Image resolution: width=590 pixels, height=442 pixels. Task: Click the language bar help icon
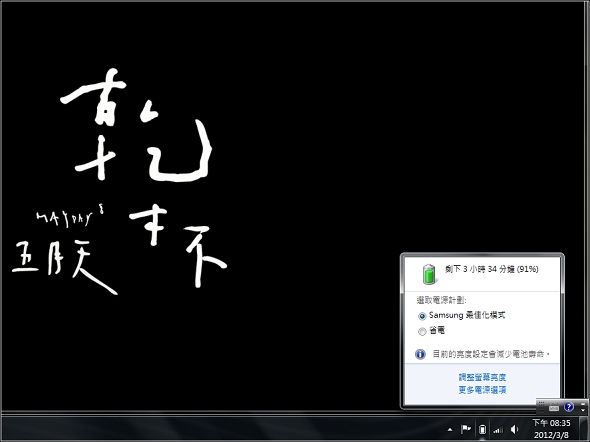pos(569,407)
